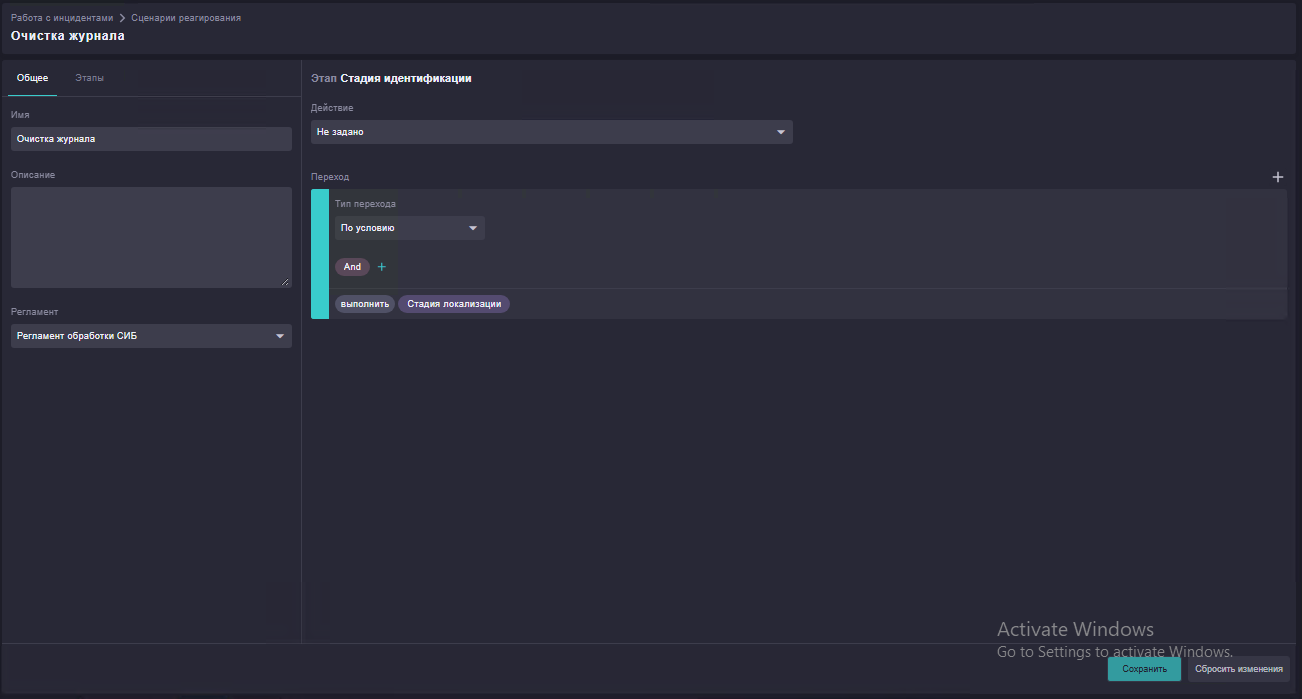Click the Стадия идентификации stage heading
1302x699 pixels.
click(405, 78)
